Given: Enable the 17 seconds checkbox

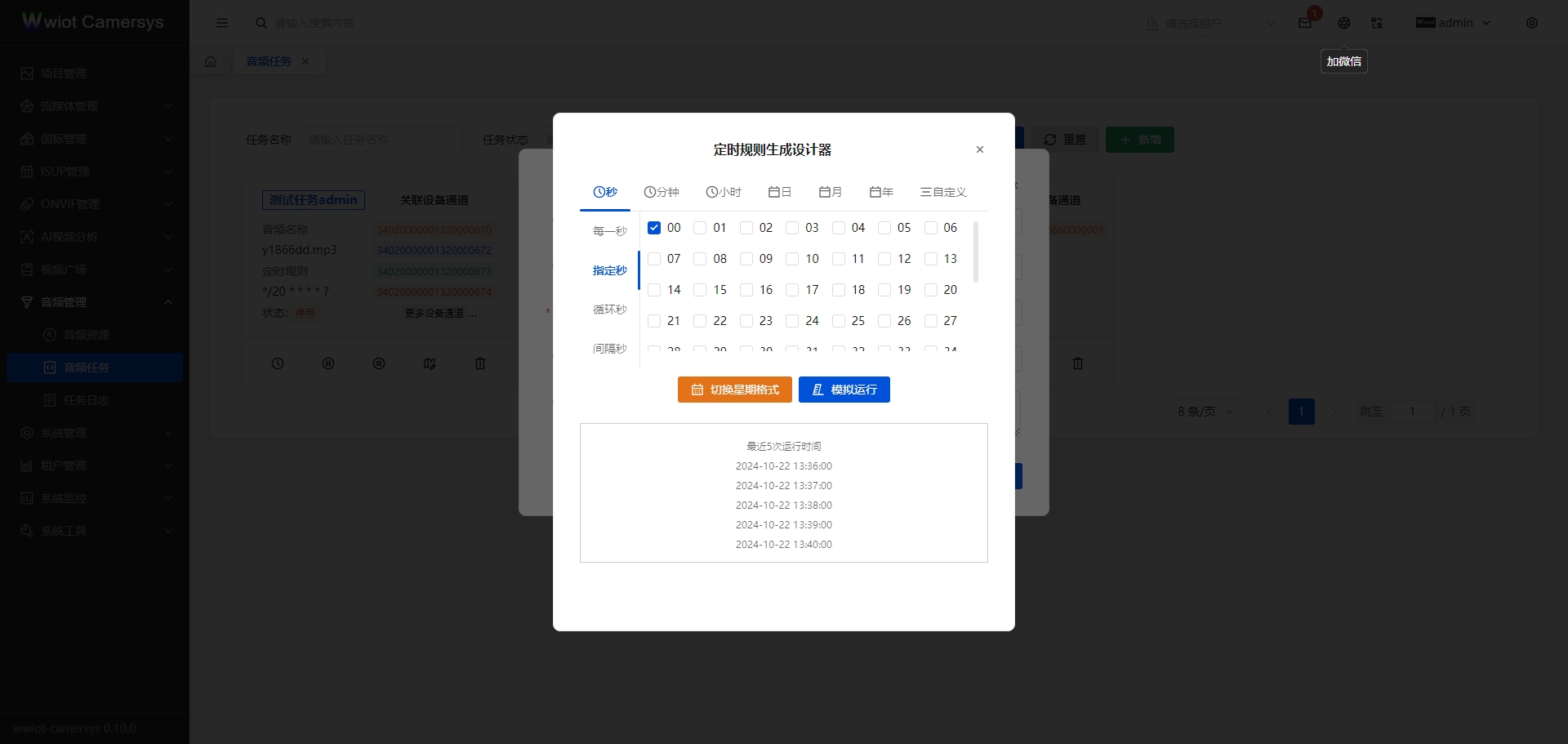Looking at the screenshot, I should [793, 290].
